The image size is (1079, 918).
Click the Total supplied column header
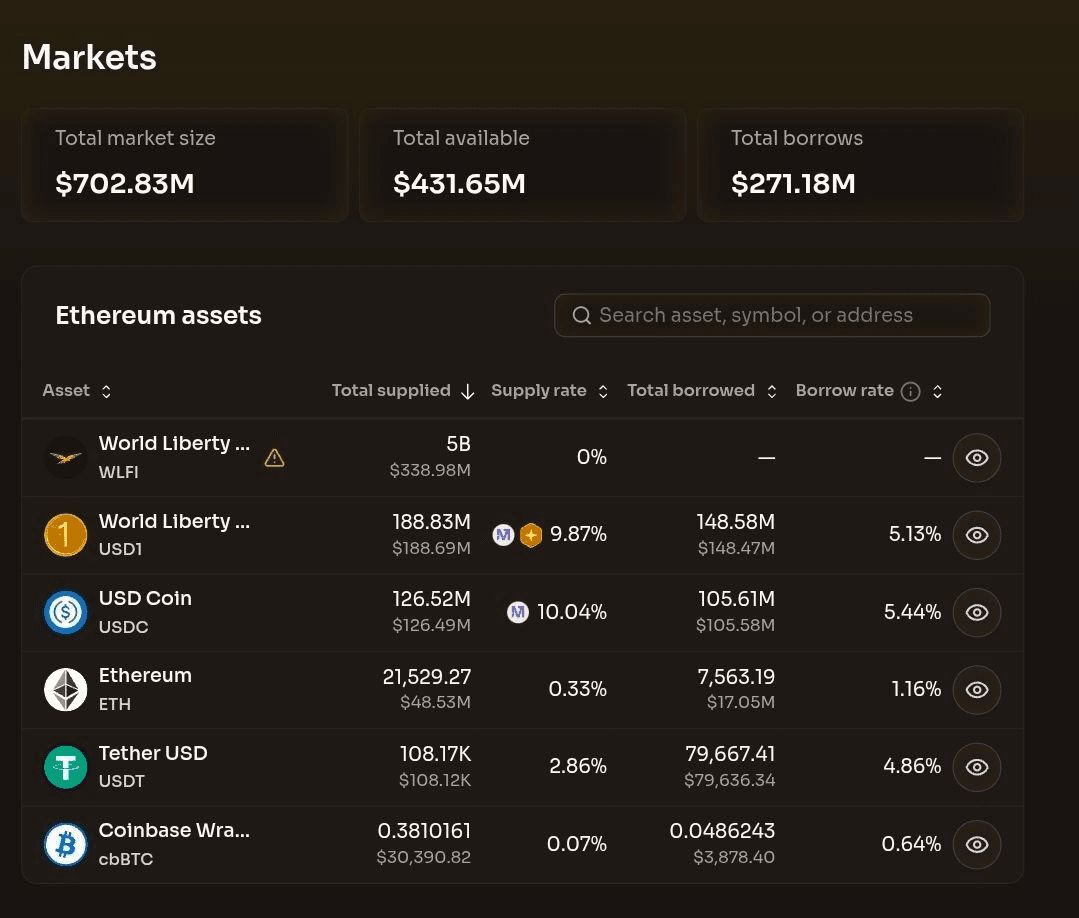391,390
